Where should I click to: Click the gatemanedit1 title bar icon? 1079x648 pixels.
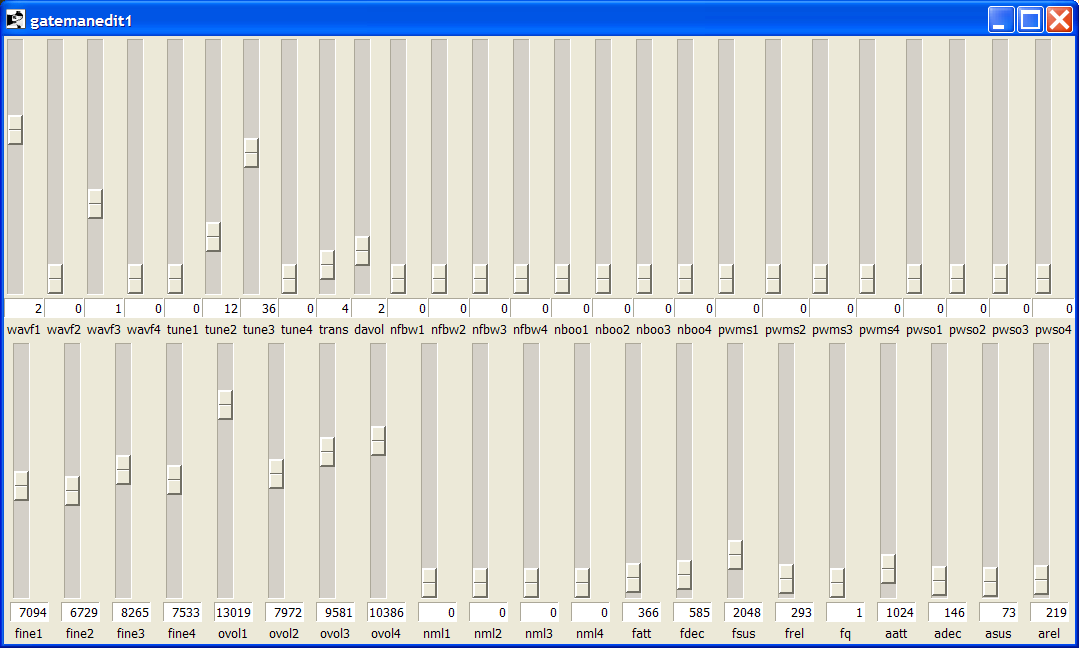(x=15, y=20)
